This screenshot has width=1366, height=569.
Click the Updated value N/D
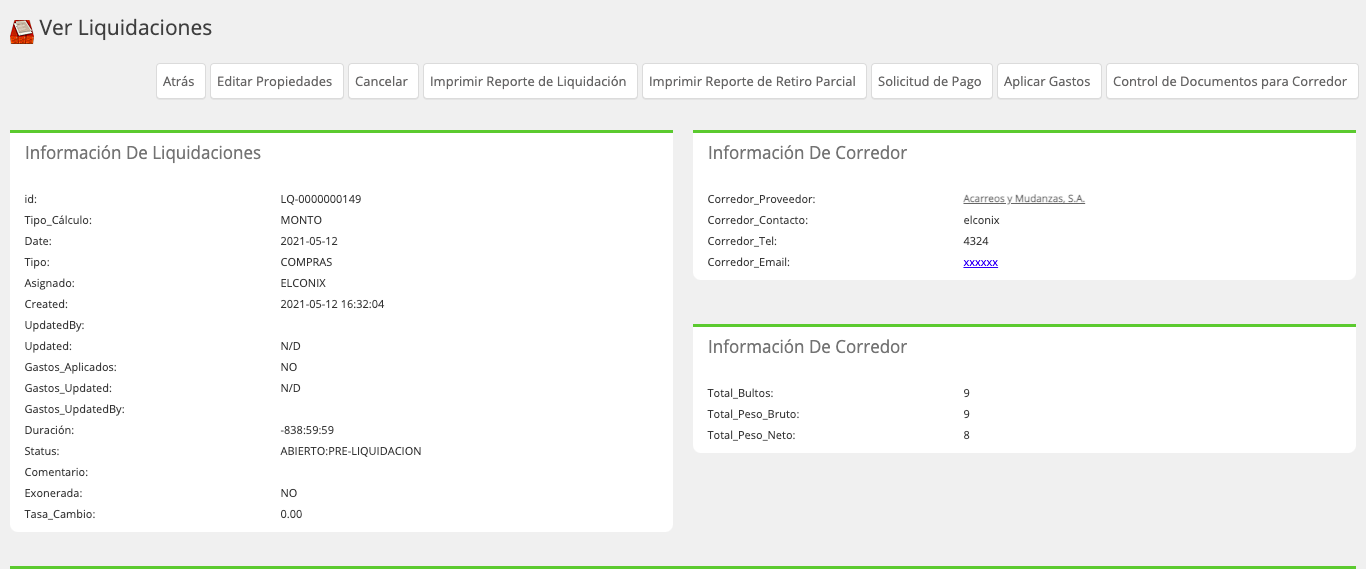290,346
